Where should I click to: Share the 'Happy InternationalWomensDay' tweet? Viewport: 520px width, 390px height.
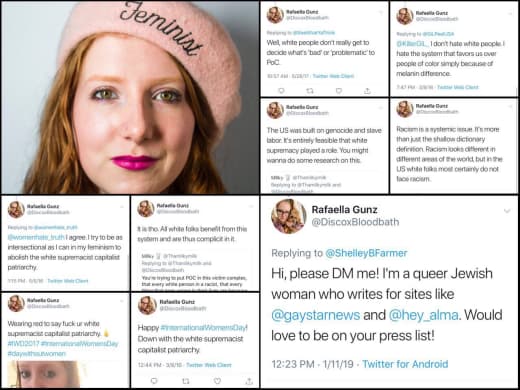point(249,380)
